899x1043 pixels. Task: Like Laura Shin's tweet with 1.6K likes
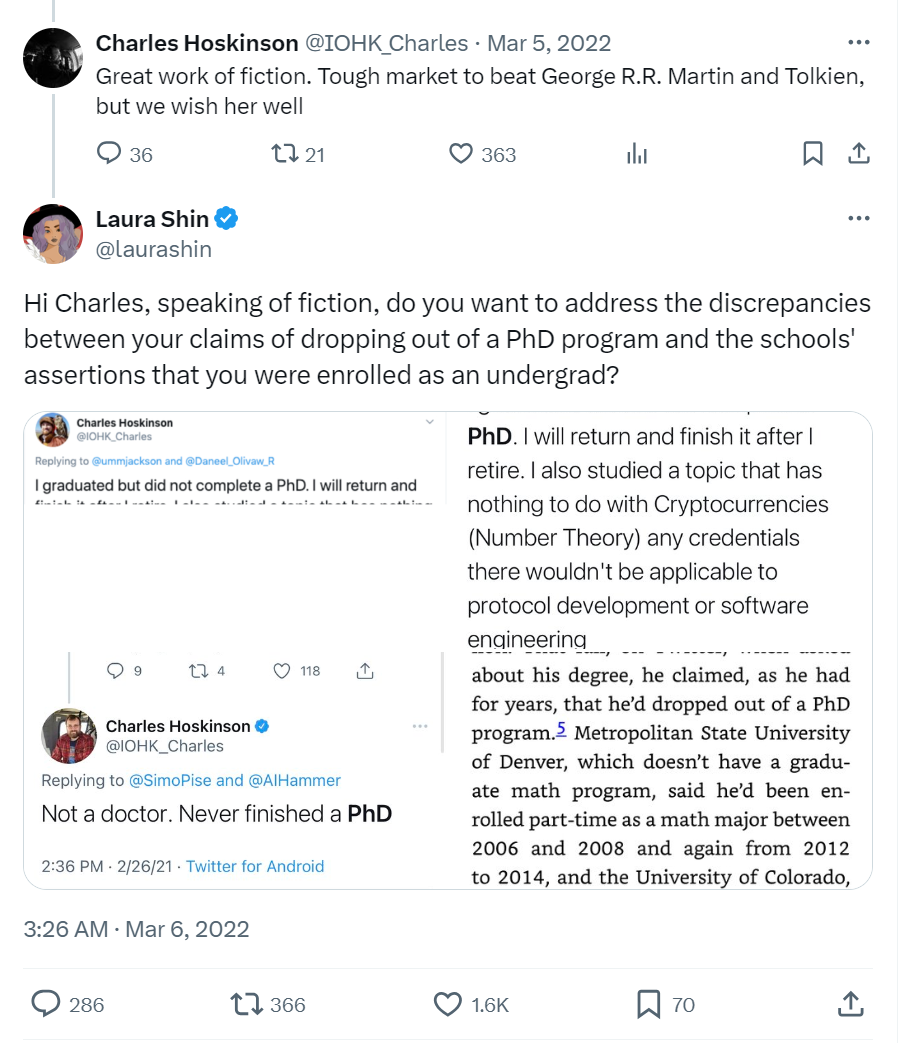pyautogui.click(x=447, y=1004)
